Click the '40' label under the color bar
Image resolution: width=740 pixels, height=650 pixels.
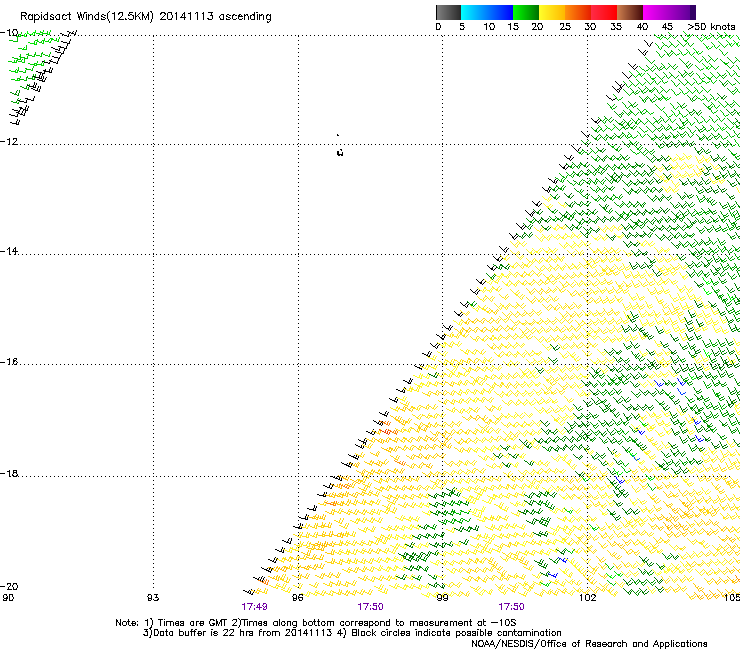(x=642, y=27)
